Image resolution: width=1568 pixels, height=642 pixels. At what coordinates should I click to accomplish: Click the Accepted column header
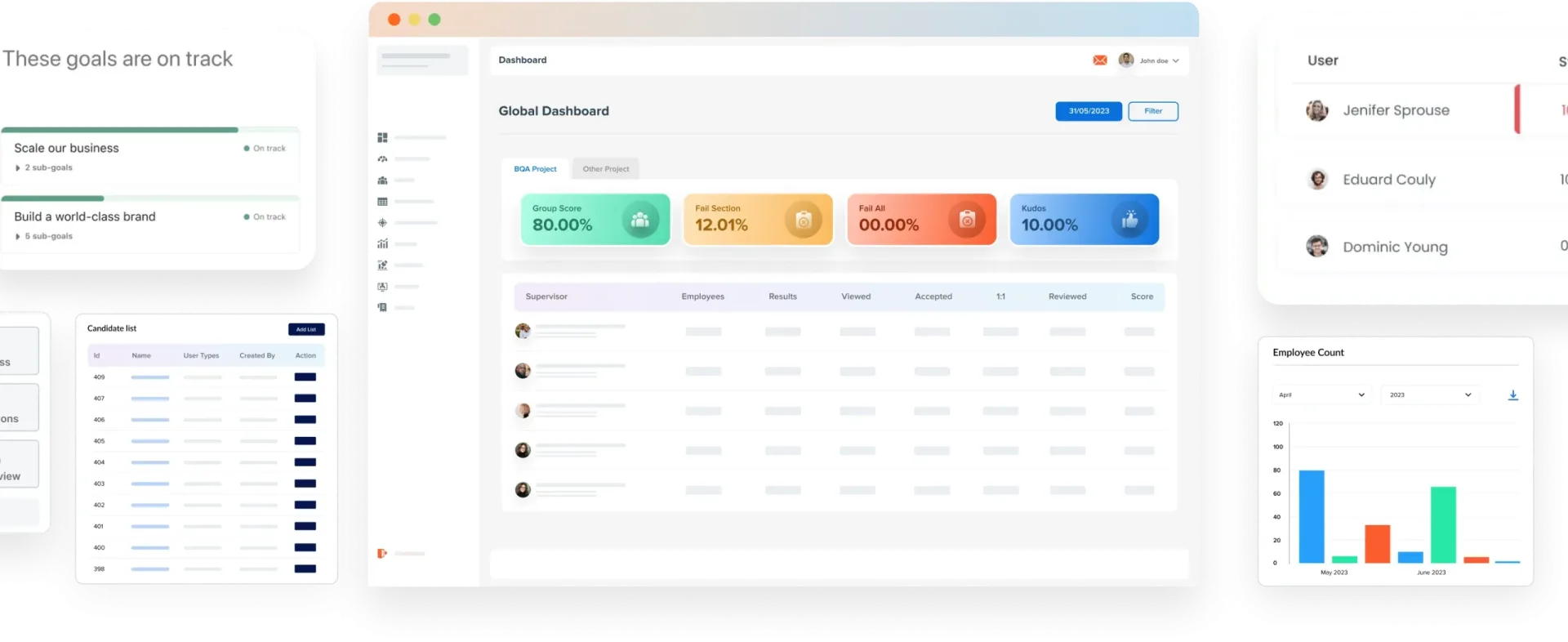click(933, 296)
